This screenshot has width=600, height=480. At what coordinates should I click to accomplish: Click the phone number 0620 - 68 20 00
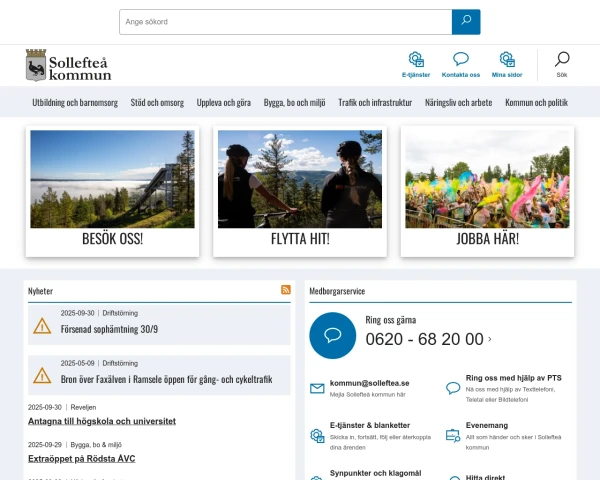pyautogui.click(x=425, y=339)
